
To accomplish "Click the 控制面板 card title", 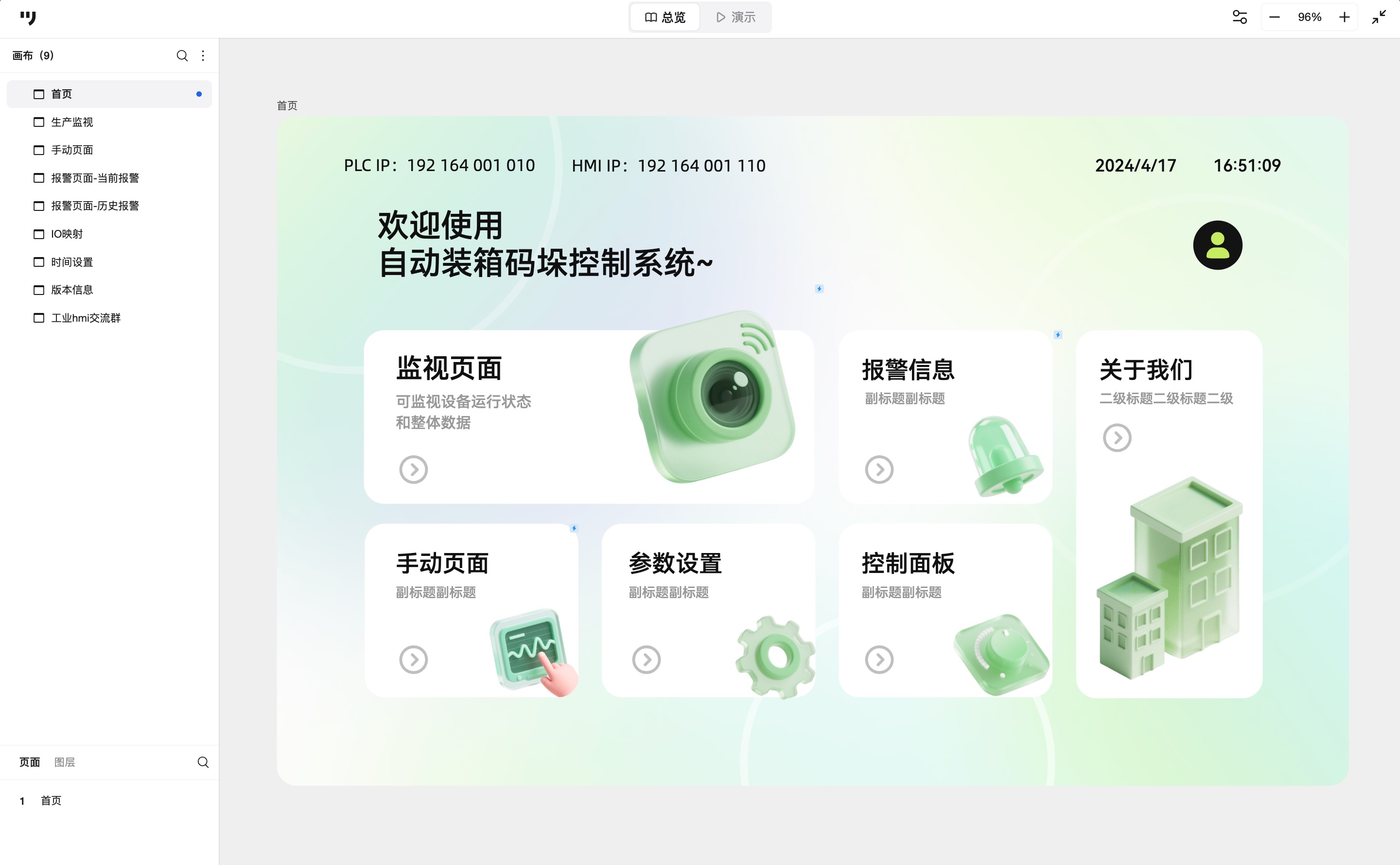I will click(x=908, y=563).
